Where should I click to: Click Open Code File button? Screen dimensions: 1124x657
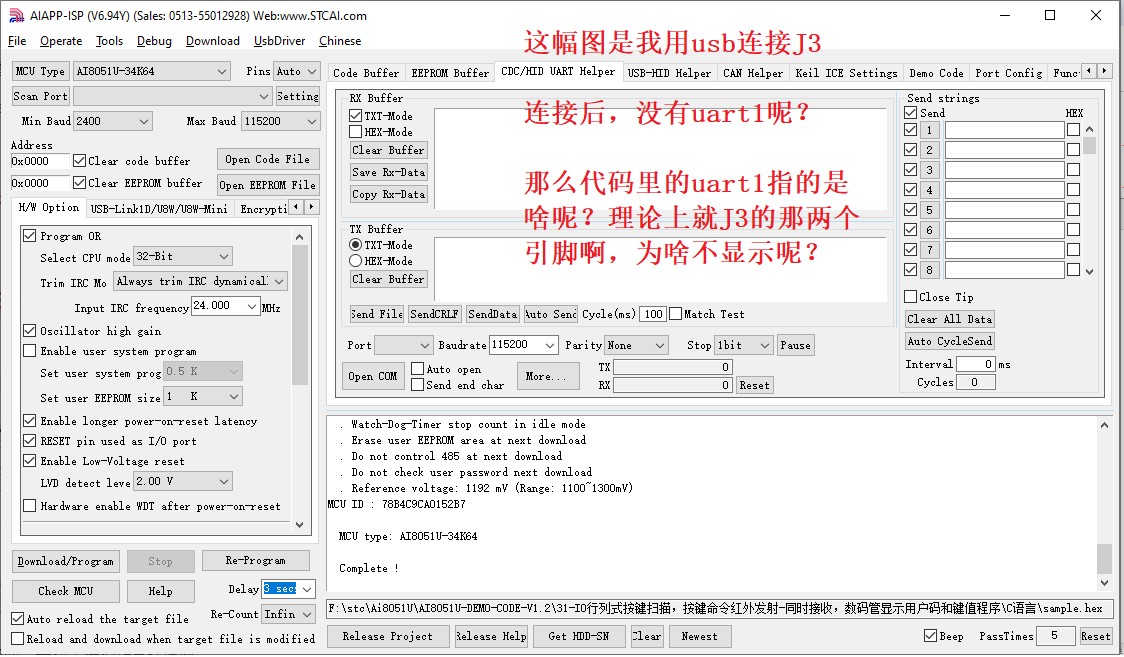click(267, 159)
